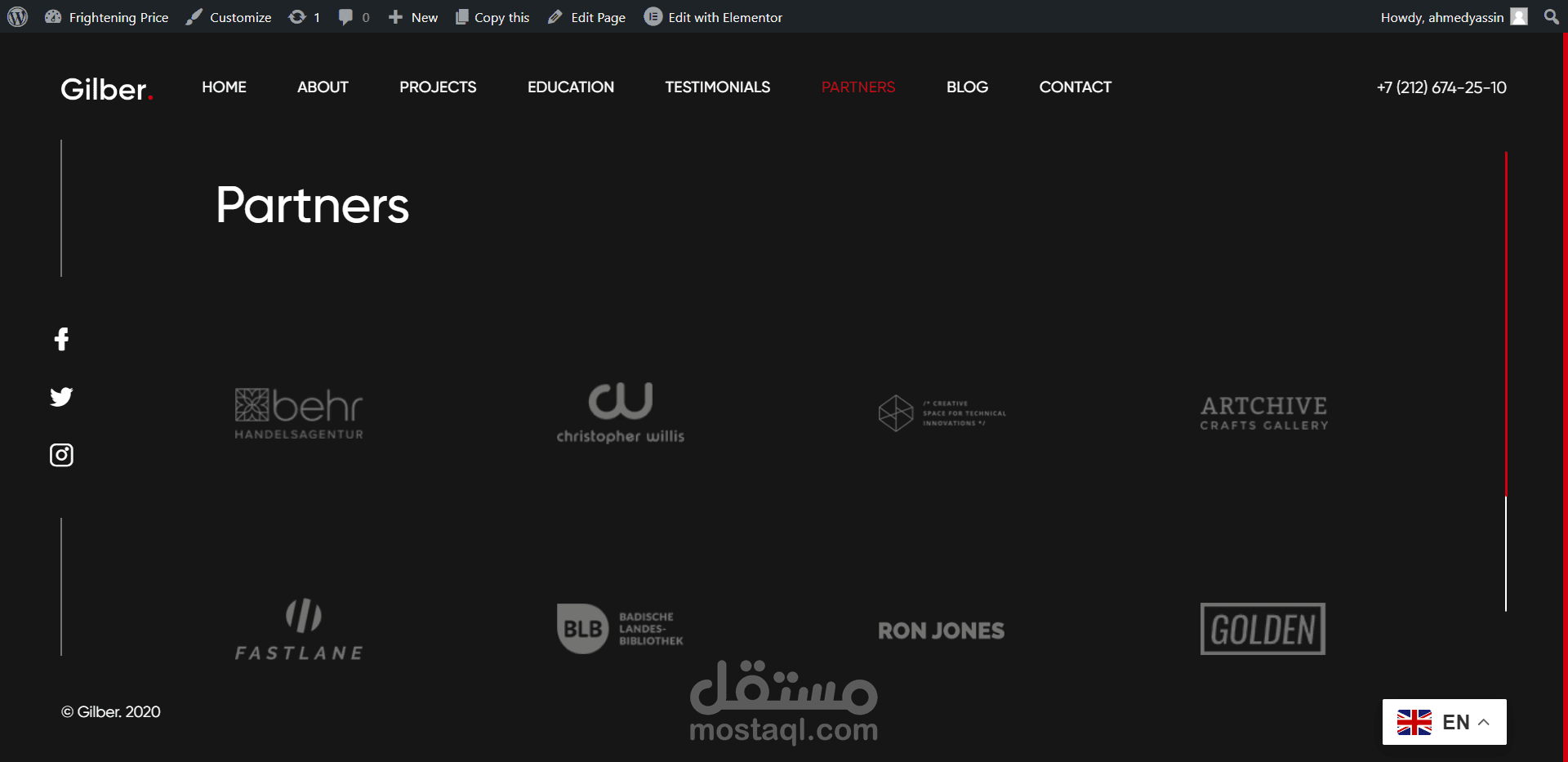Open the Blog menu item
This screenshot has height=762, width=1568.
click(967, 87)
